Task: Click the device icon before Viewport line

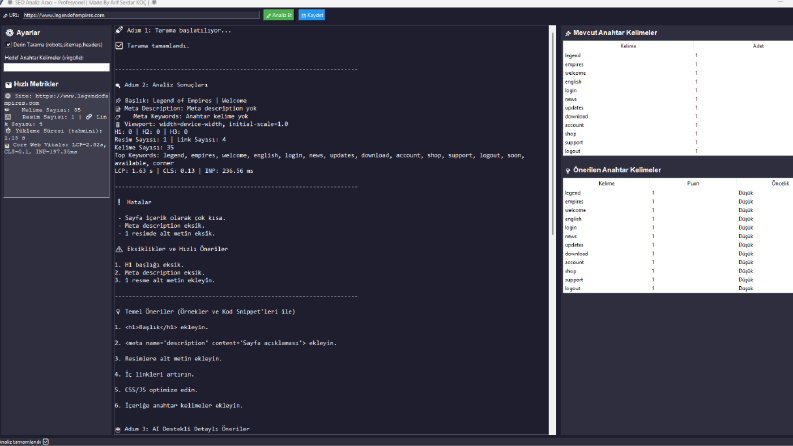Action: pyautogui.click(x=118, y=124)
